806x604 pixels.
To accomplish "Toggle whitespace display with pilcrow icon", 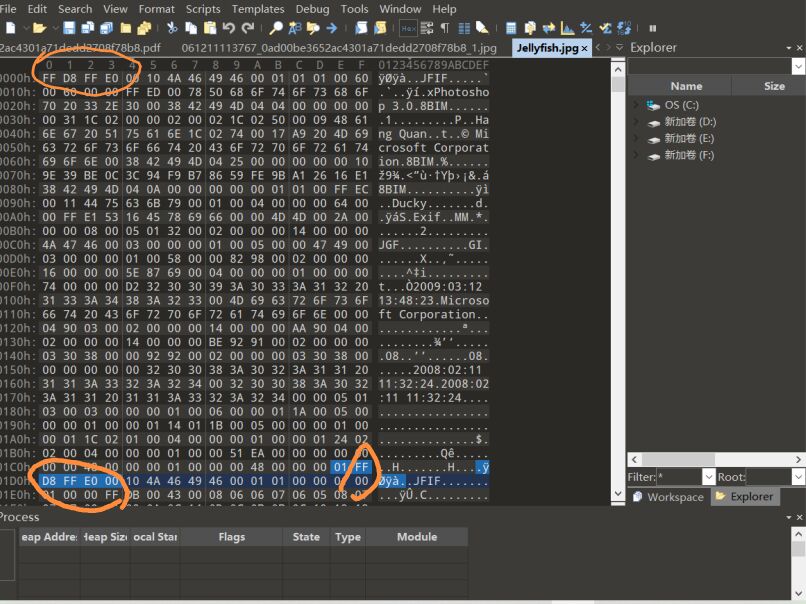I will 444,28.
